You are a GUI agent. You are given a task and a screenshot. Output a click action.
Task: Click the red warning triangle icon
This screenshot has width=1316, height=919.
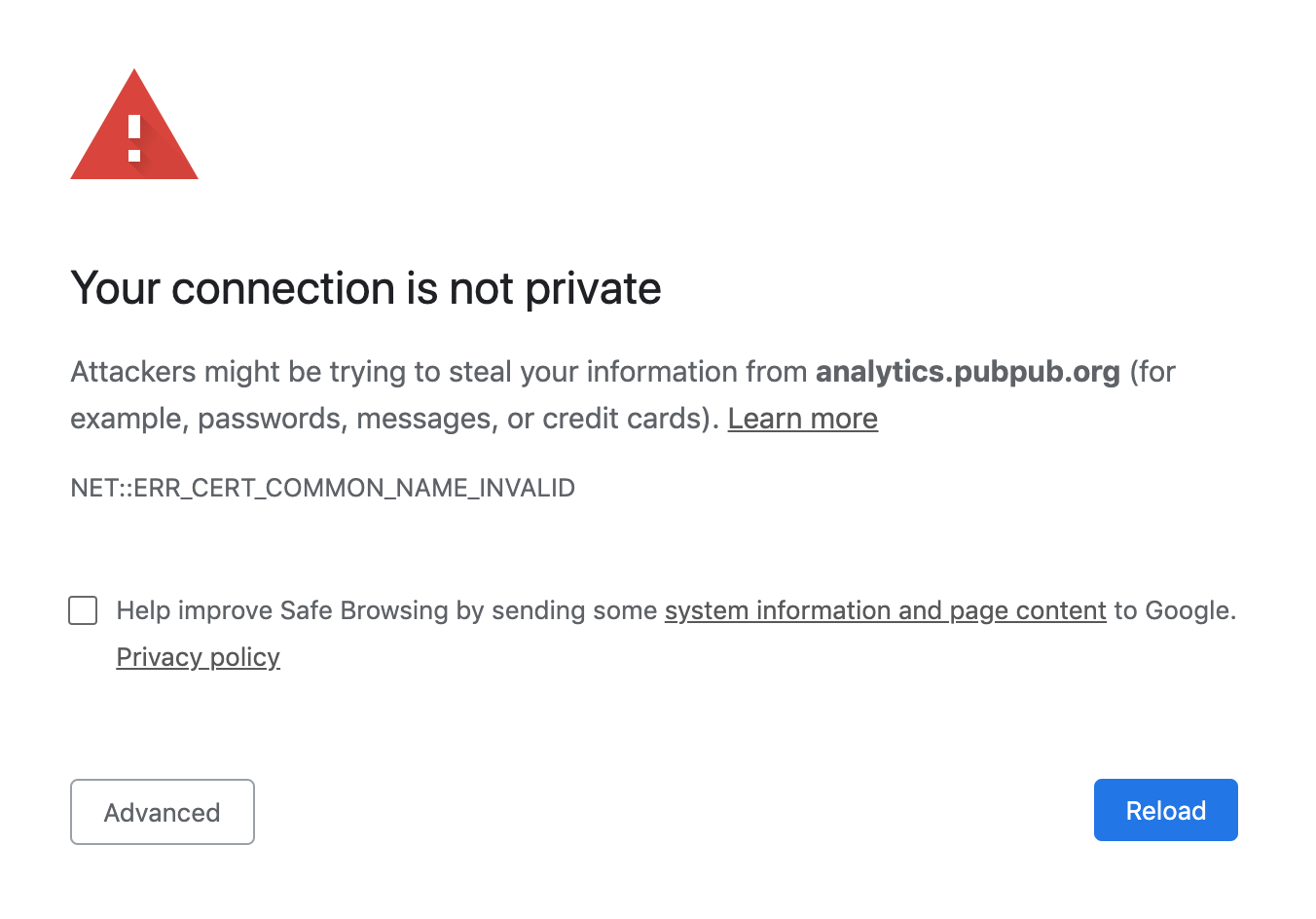click(x=133, y=125)
